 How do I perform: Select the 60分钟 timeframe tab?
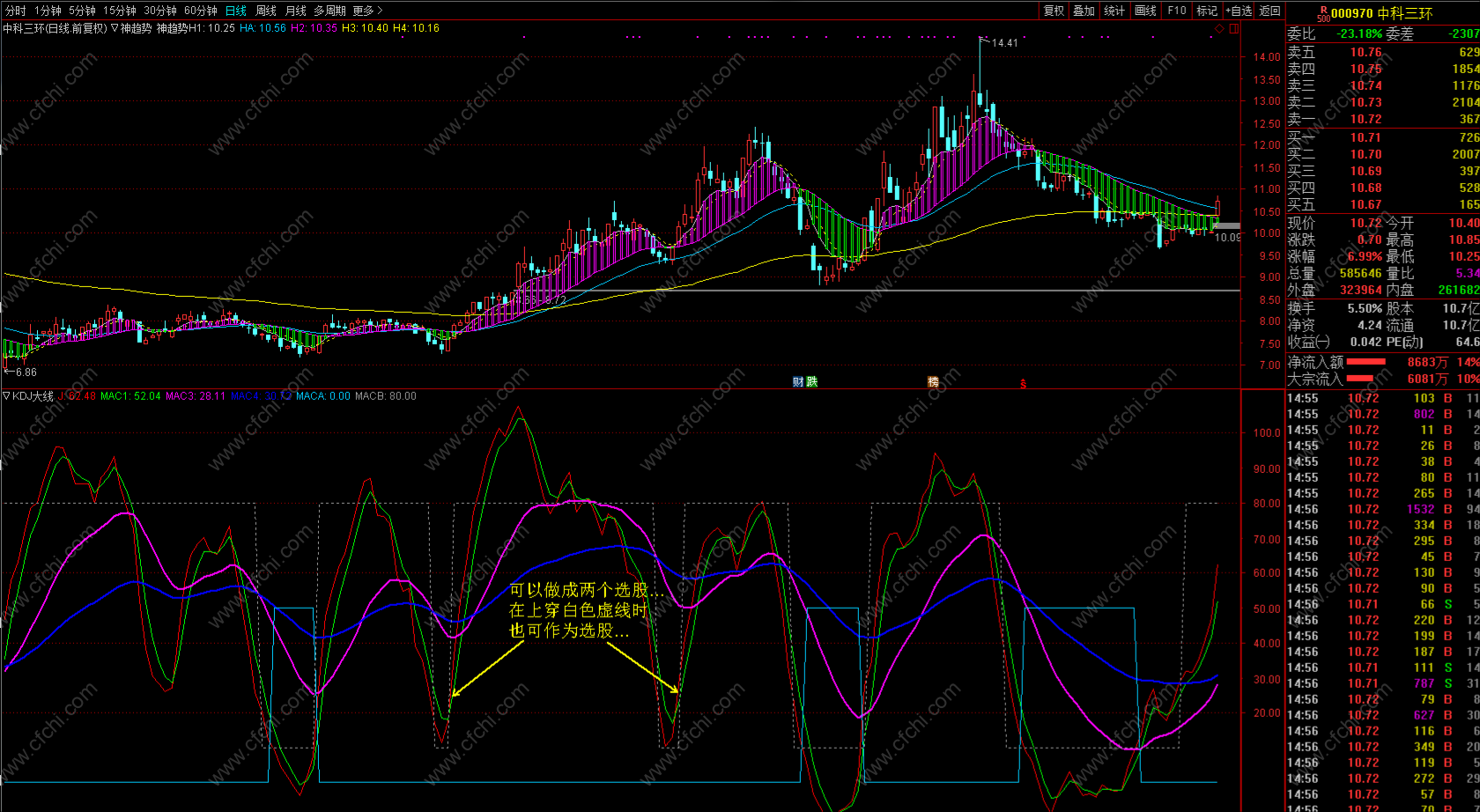(x=200, y=11)
